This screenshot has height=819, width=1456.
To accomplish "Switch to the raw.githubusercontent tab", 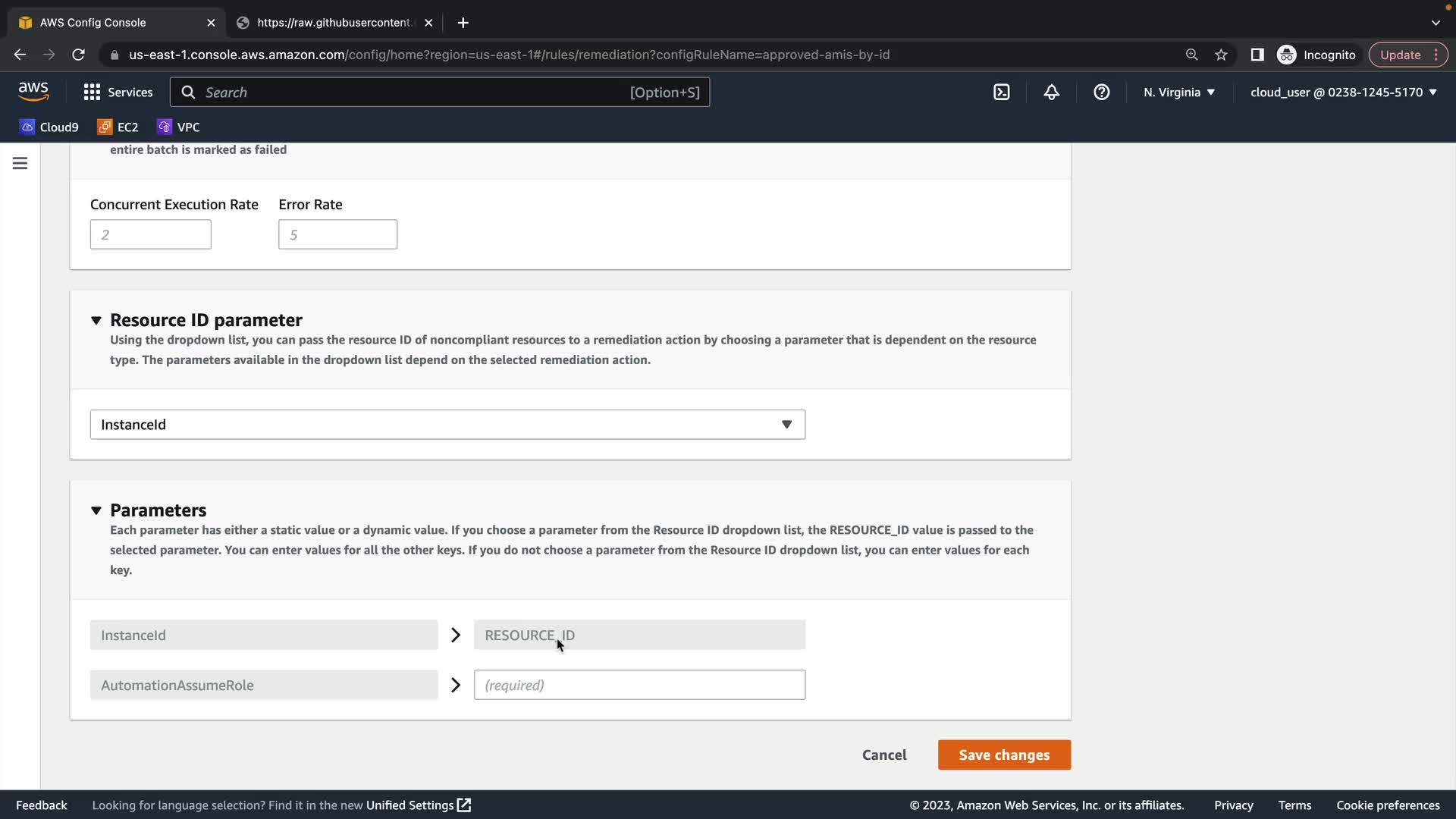I will click(334, 23).
